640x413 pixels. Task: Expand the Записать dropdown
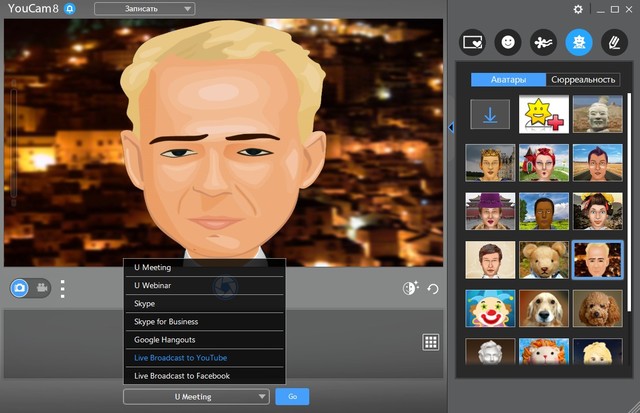coord(144,9)
